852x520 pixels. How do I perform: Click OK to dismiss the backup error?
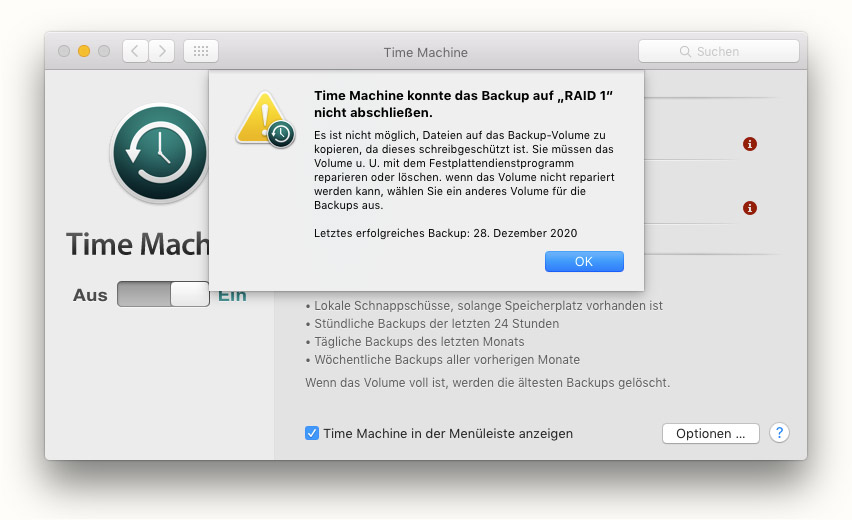coord(584,261)
